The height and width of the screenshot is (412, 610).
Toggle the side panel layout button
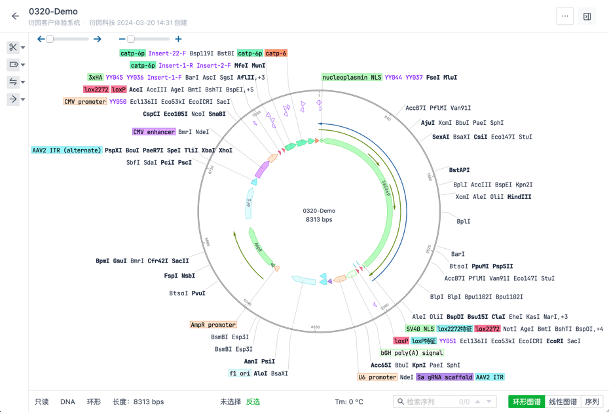[587, 16]
